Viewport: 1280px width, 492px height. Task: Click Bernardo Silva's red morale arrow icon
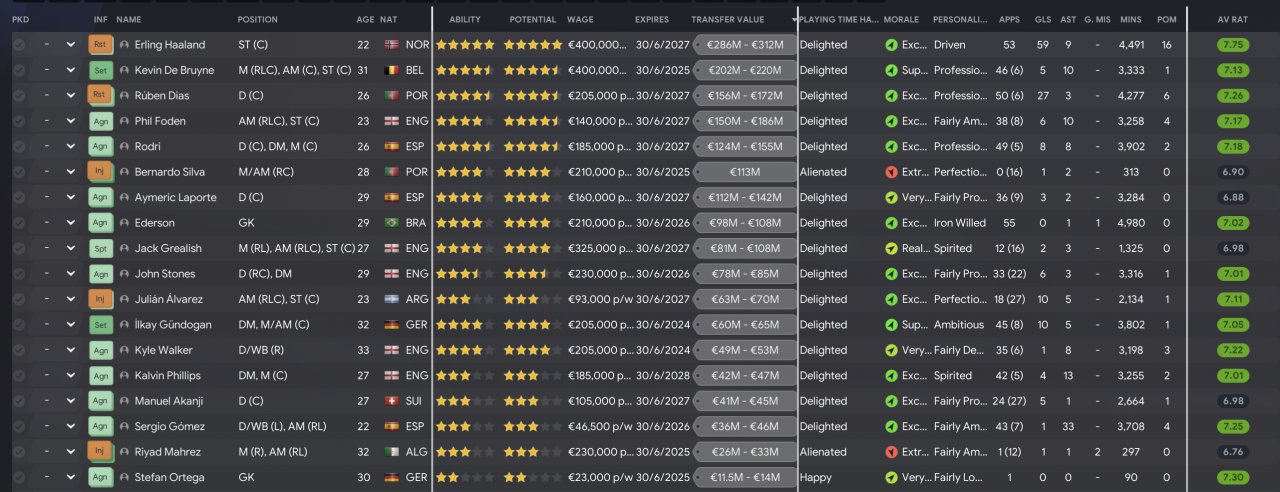pyautogui.click(x=891, y=172)
